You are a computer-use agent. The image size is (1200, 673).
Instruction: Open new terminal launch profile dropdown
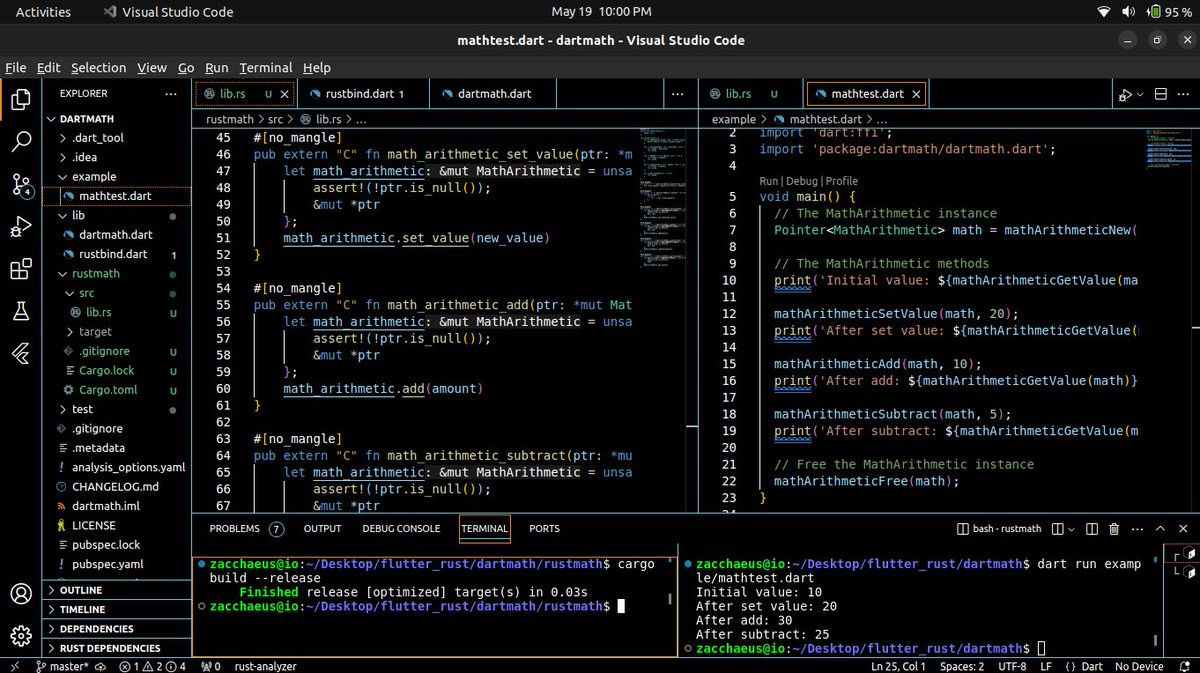(1071, 528)
